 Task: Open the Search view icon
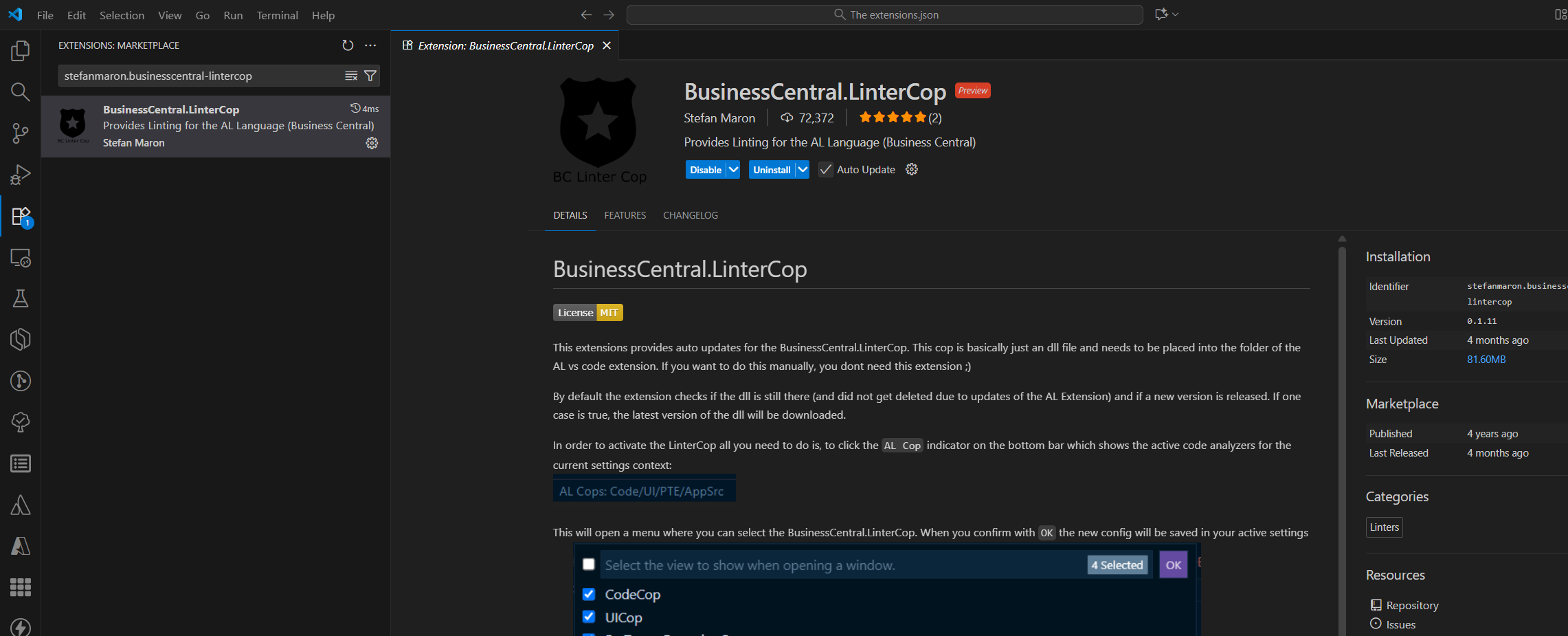(21, 91)
